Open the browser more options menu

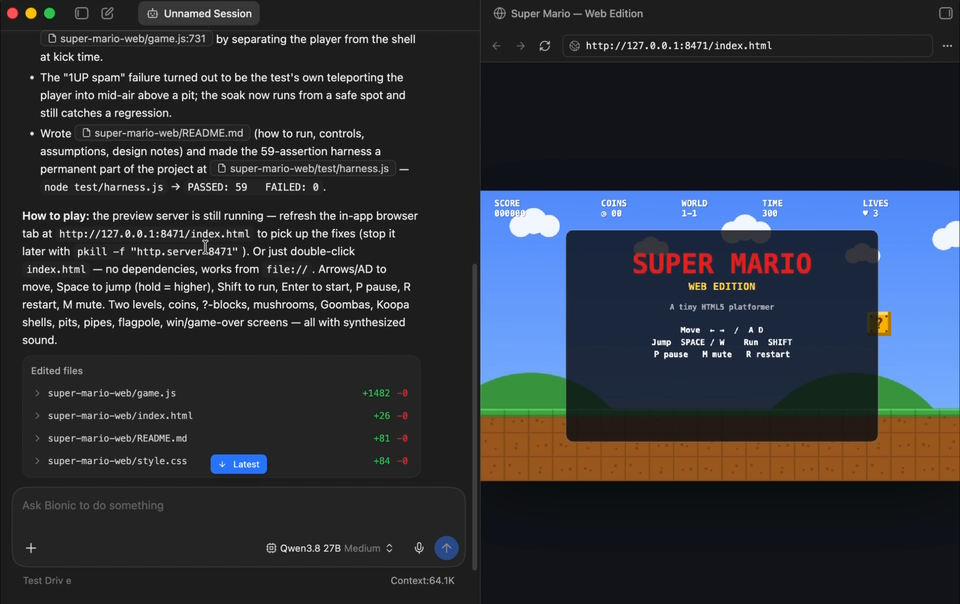(x=947, y=46)
